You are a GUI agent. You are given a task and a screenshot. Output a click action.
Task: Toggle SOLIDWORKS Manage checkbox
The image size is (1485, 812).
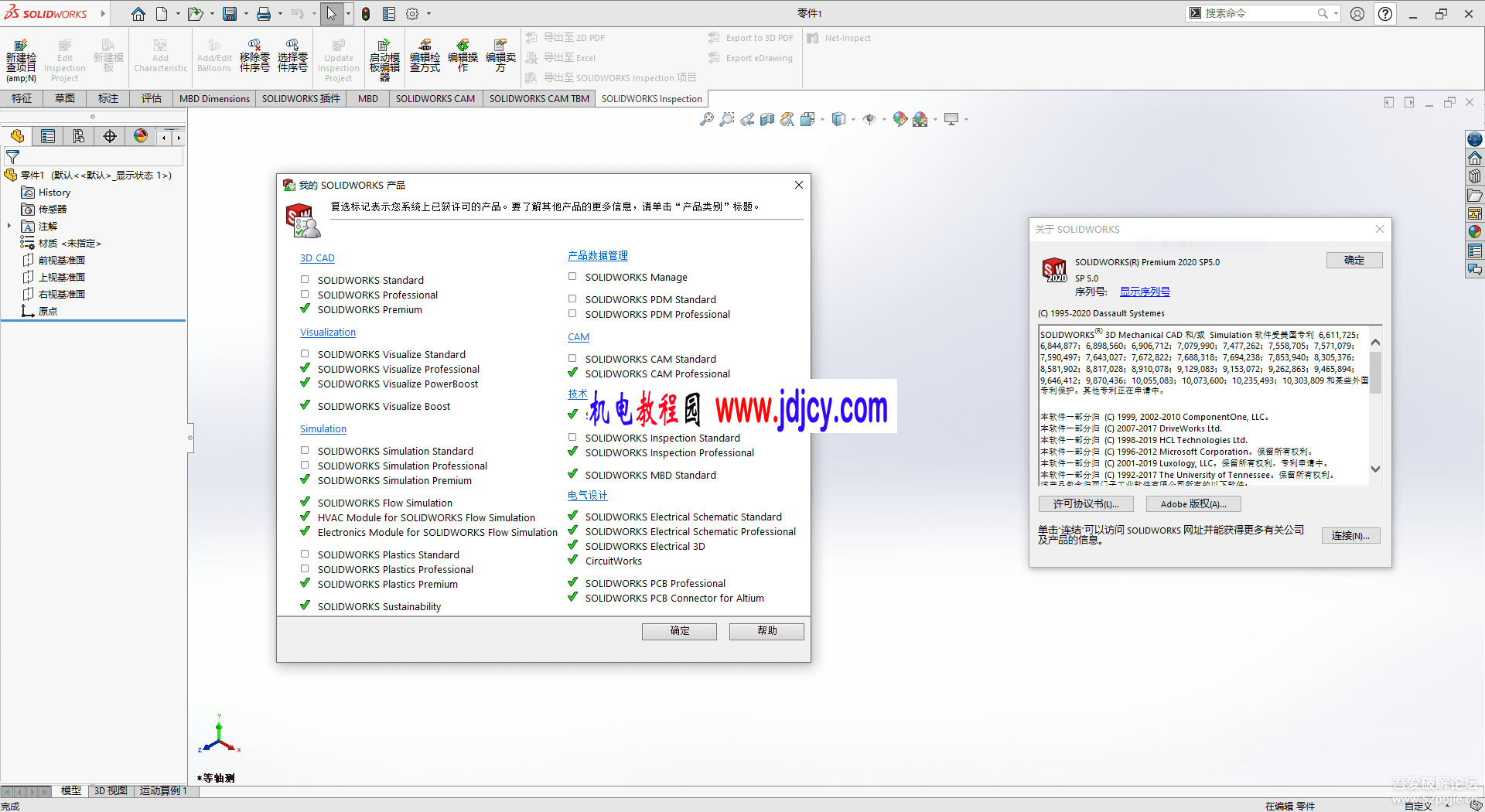pos(572,277)
